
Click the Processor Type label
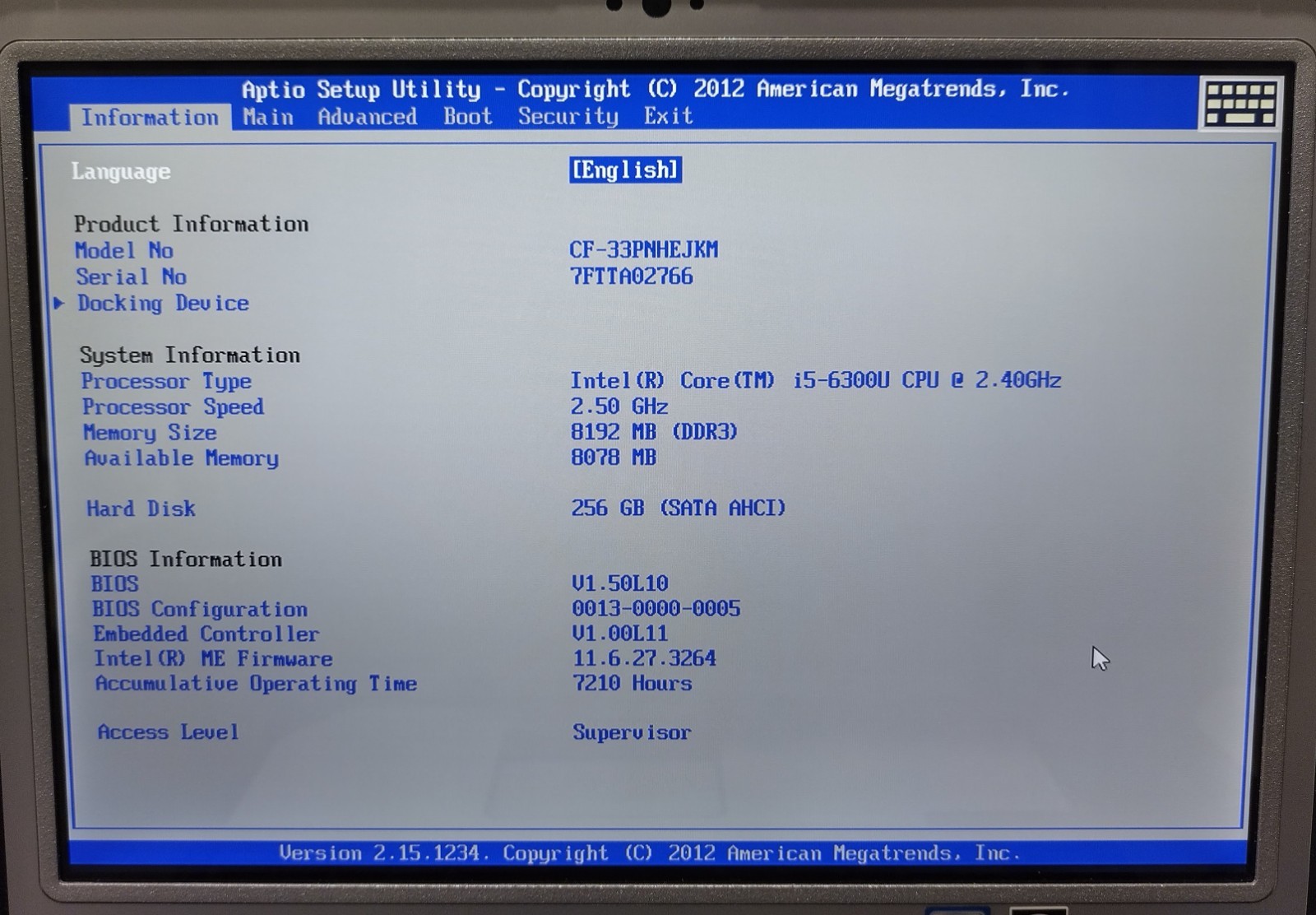coord(166,381)
